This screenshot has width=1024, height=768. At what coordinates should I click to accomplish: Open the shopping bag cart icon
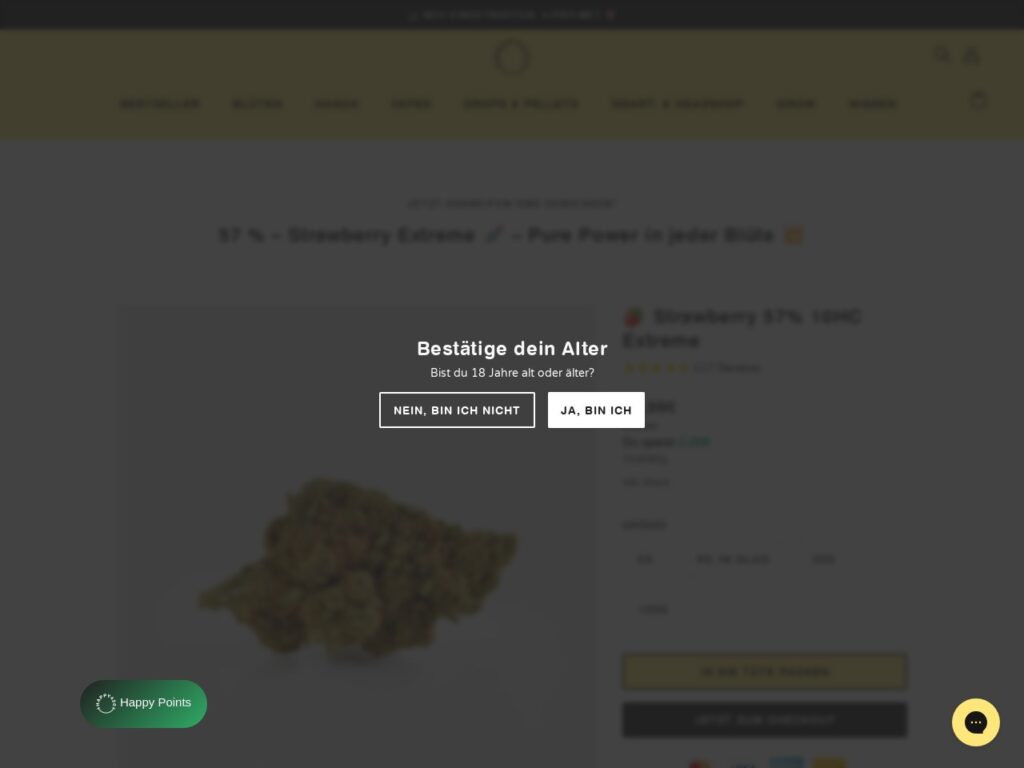pos(978,100)
